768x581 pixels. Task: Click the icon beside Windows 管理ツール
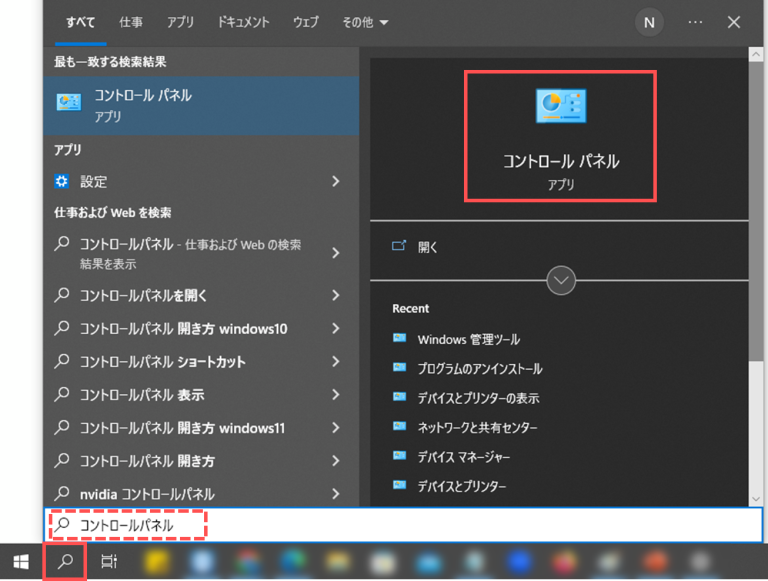pos(400,338)
